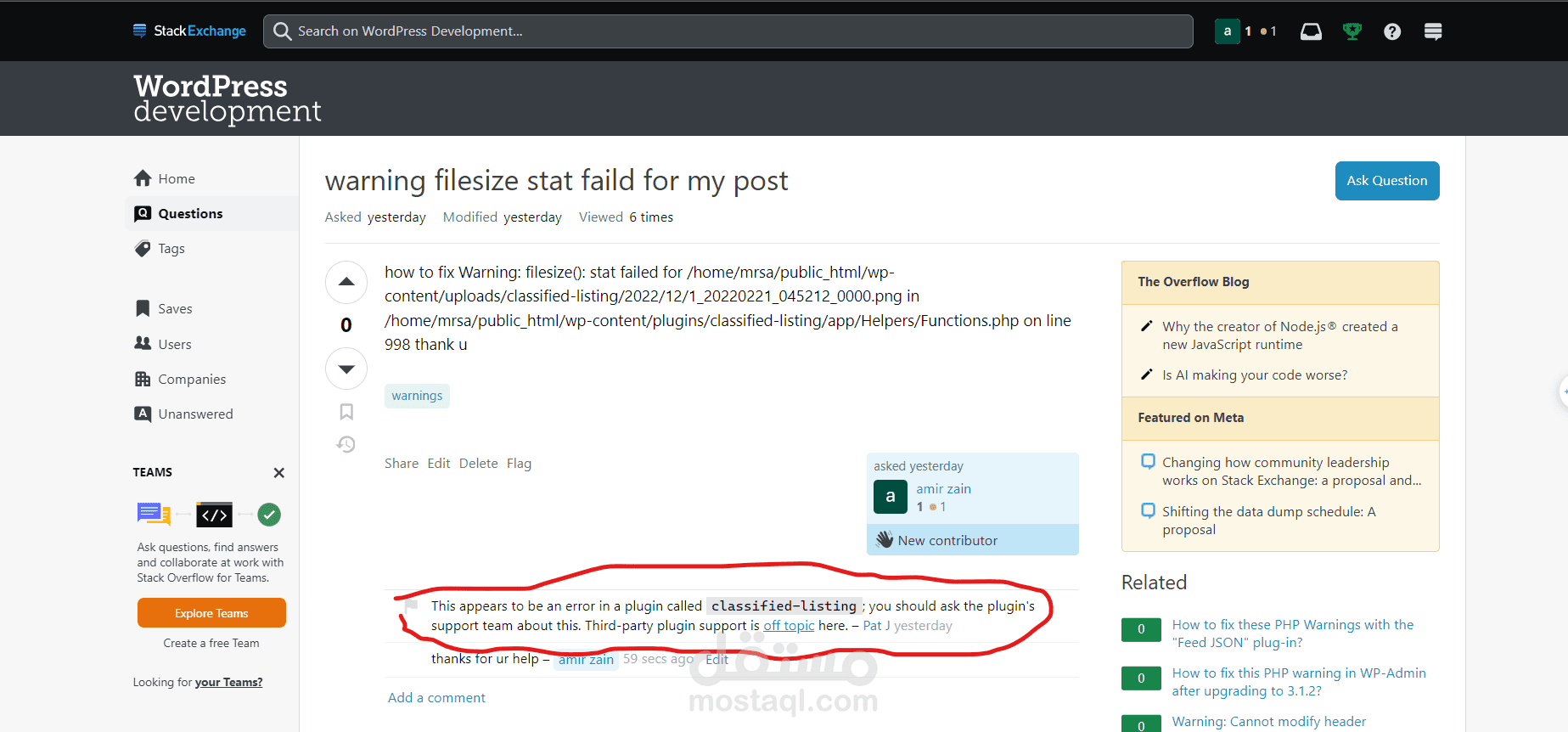The width and height of the screenshot is (1568, 732).
Task: Open the inbox icon
Action: pyautogui.click(x=1311, y=31)
